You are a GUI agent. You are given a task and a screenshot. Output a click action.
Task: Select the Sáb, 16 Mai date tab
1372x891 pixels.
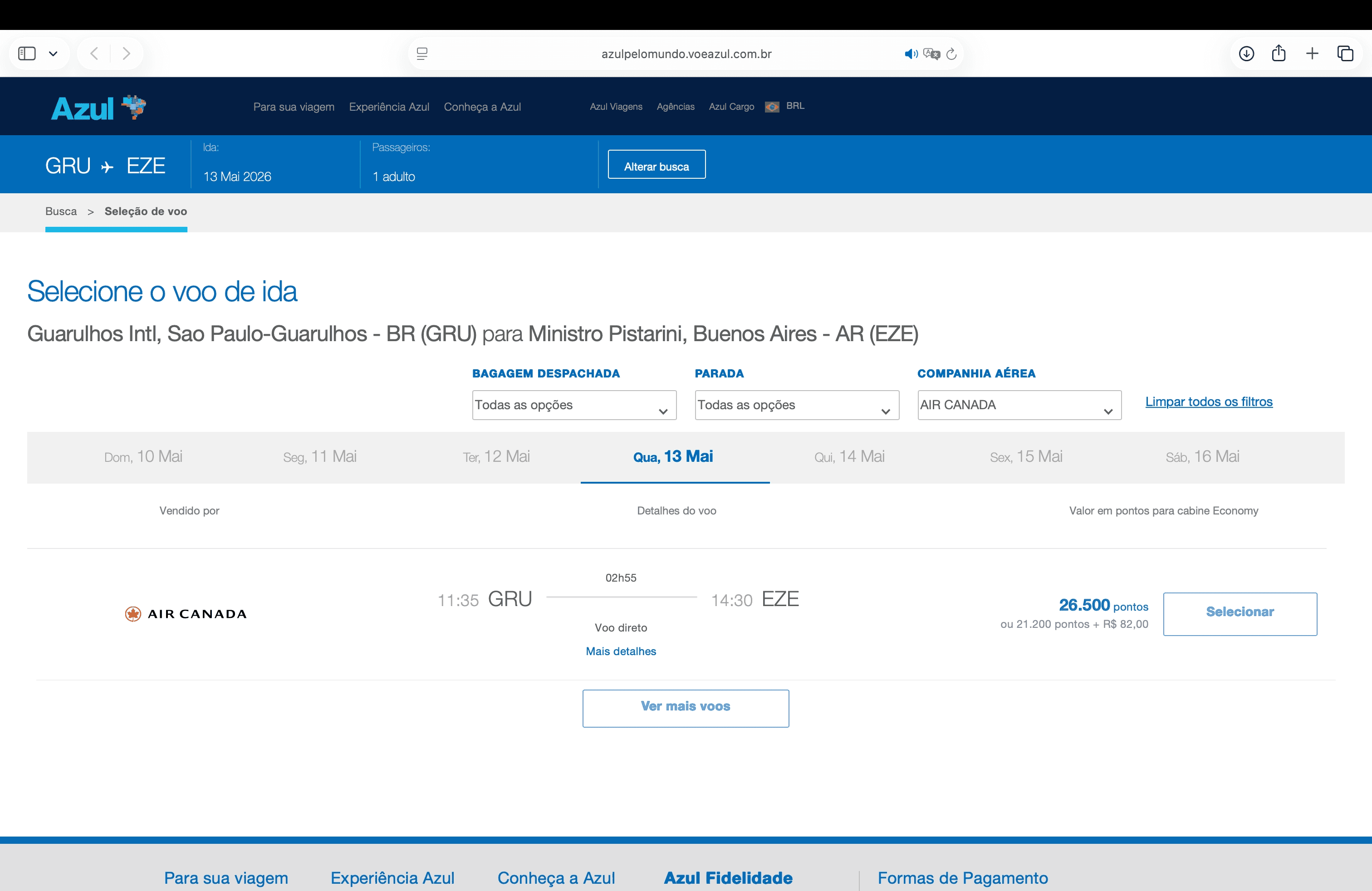(x=1202, y=456)
